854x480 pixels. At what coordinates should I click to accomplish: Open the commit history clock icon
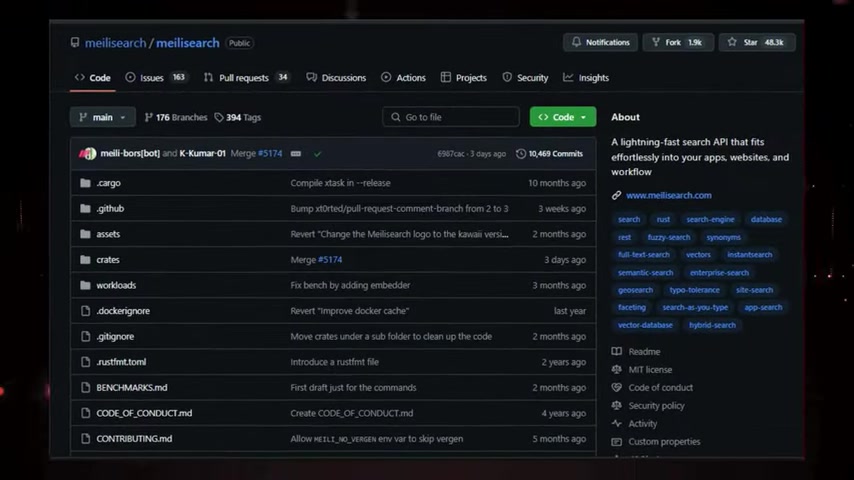521,154
